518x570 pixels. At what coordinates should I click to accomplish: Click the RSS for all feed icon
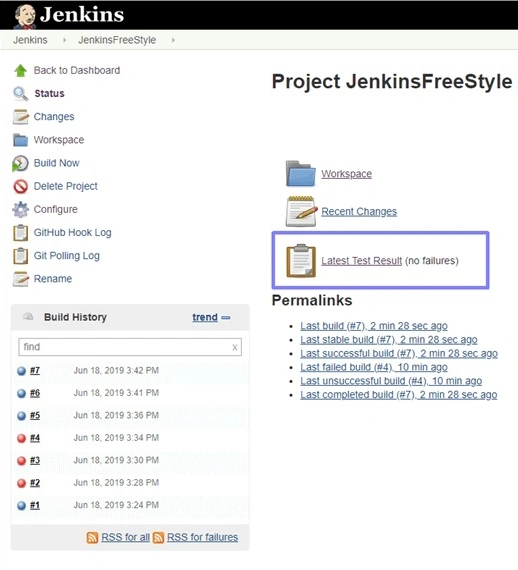tap(92, 537)
